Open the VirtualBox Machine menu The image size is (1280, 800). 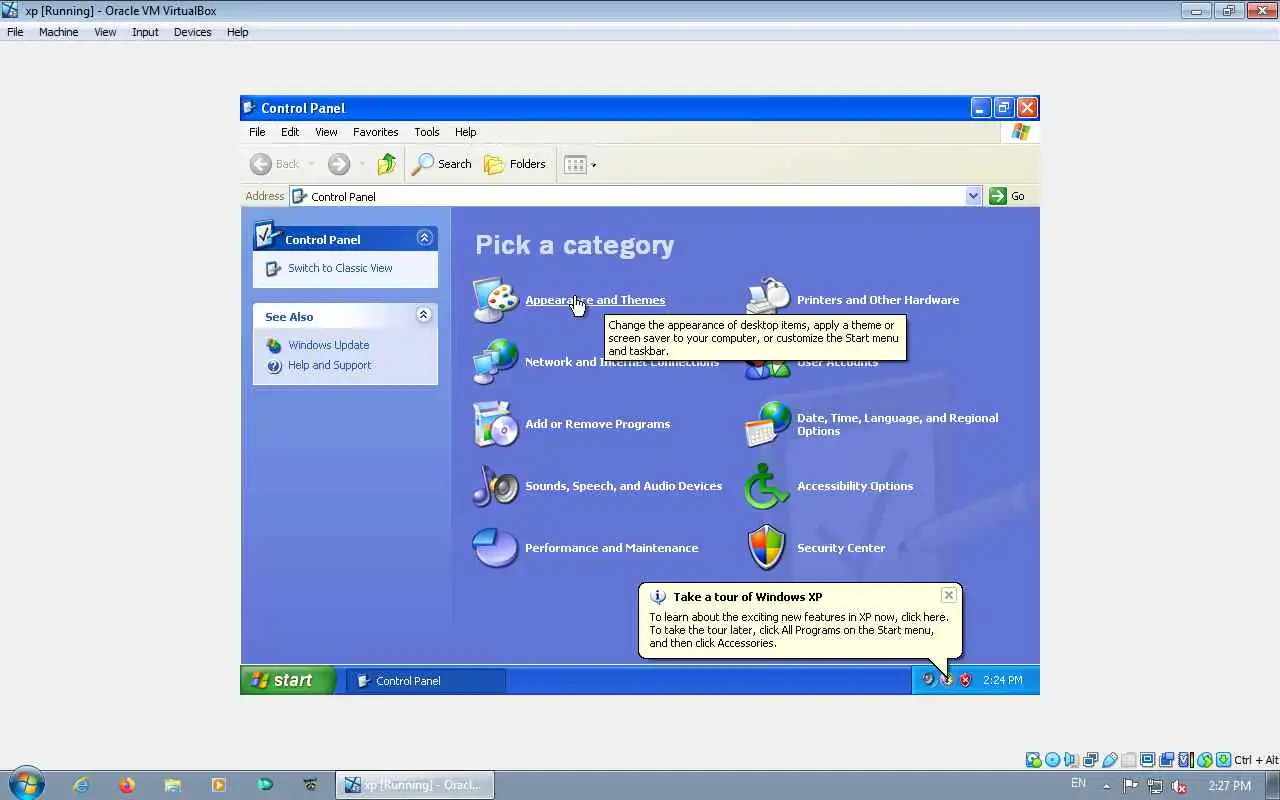coord(58,32)
